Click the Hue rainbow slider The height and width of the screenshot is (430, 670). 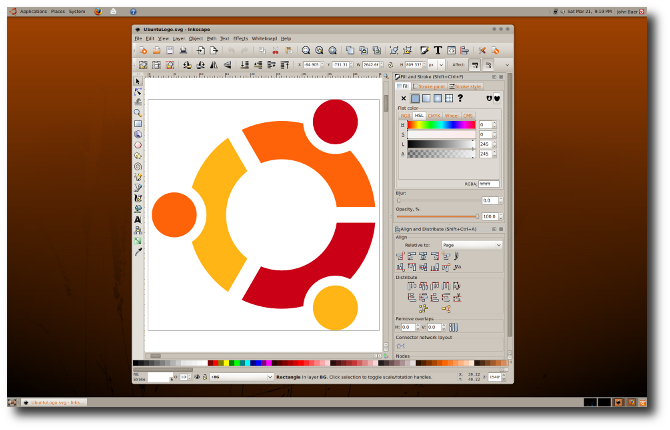[441, 125]
